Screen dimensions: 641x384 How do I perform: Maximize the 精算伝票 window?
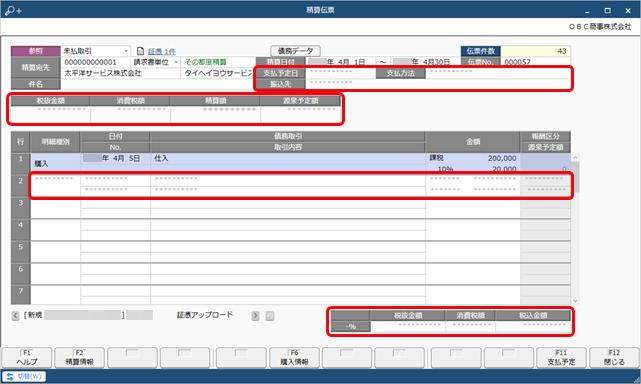point(607,11)
